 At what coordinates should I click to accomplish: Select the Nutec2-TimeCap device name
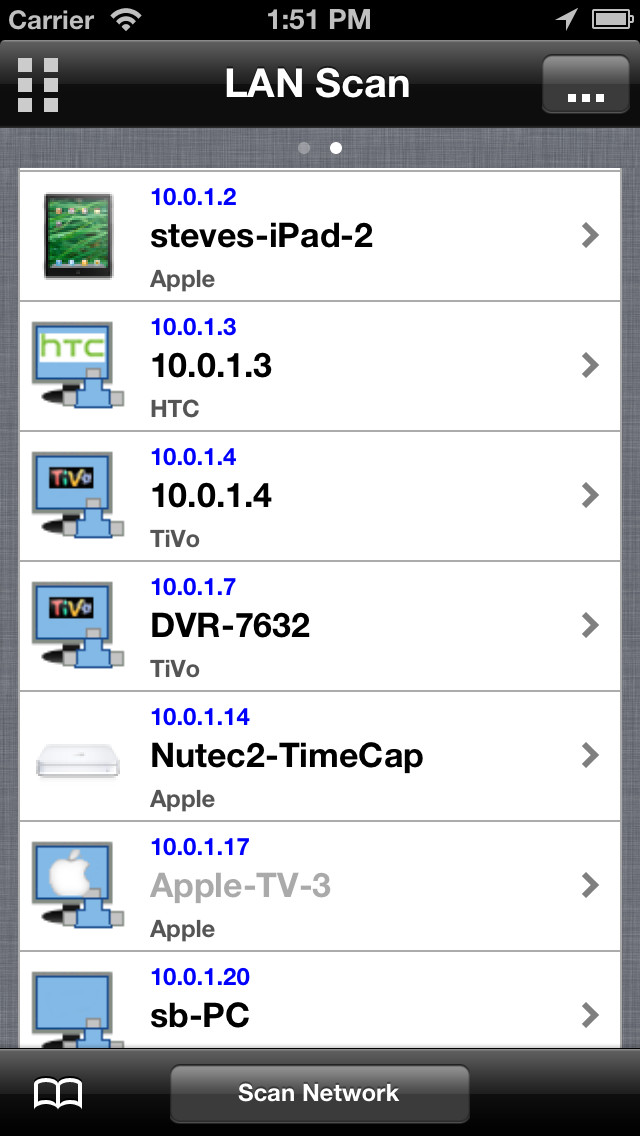coord(287,756)
